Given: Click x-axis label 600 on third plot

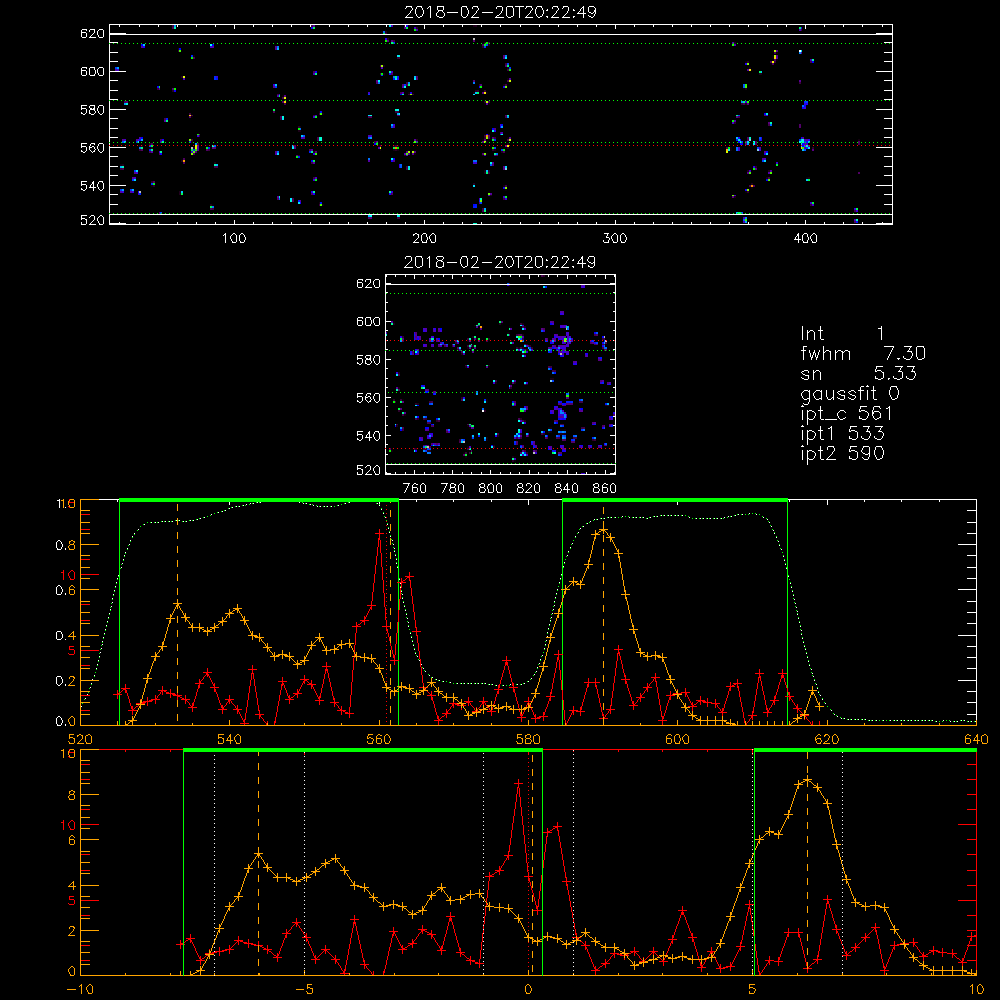Looking at the screenshot, I should 677,740.
